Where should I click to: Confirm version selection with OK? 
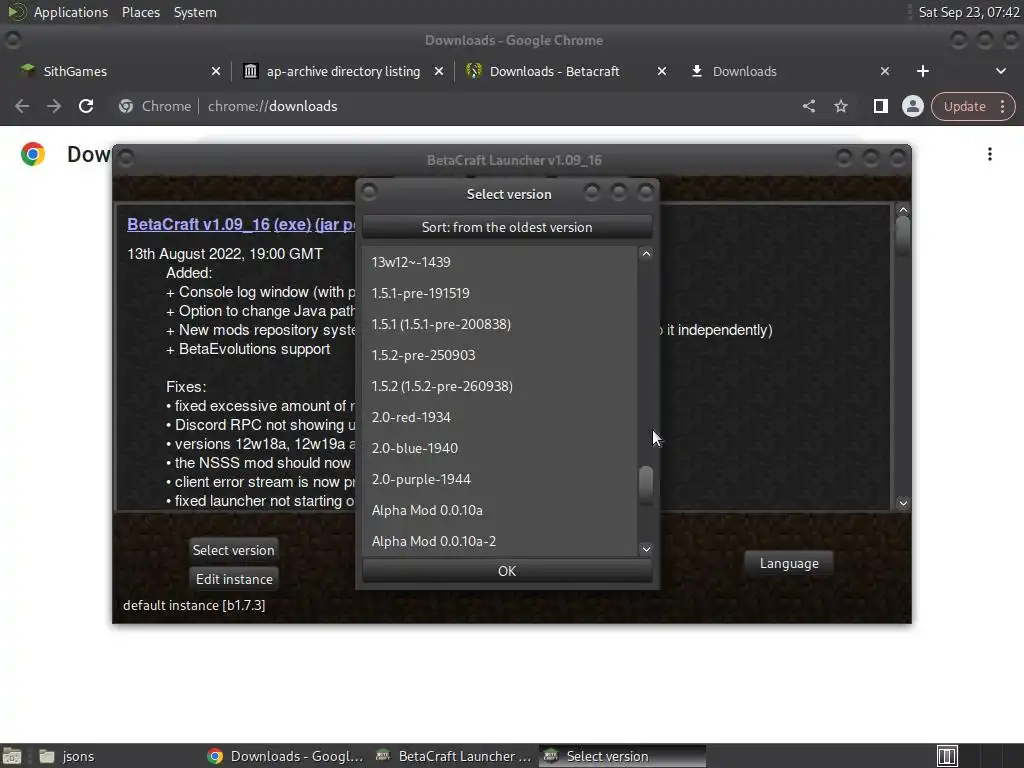507,571
